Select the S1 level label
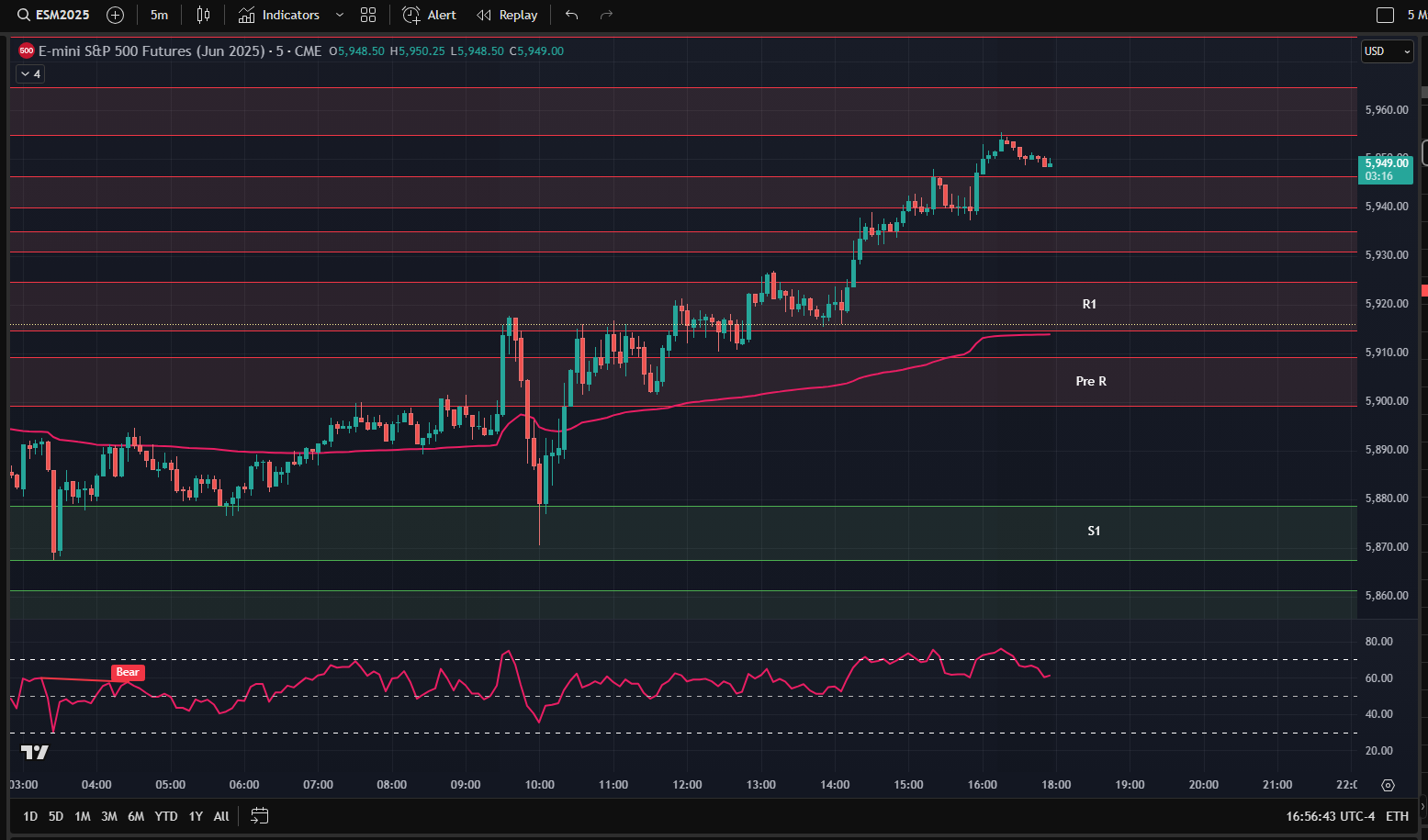 click(1094, 531)
